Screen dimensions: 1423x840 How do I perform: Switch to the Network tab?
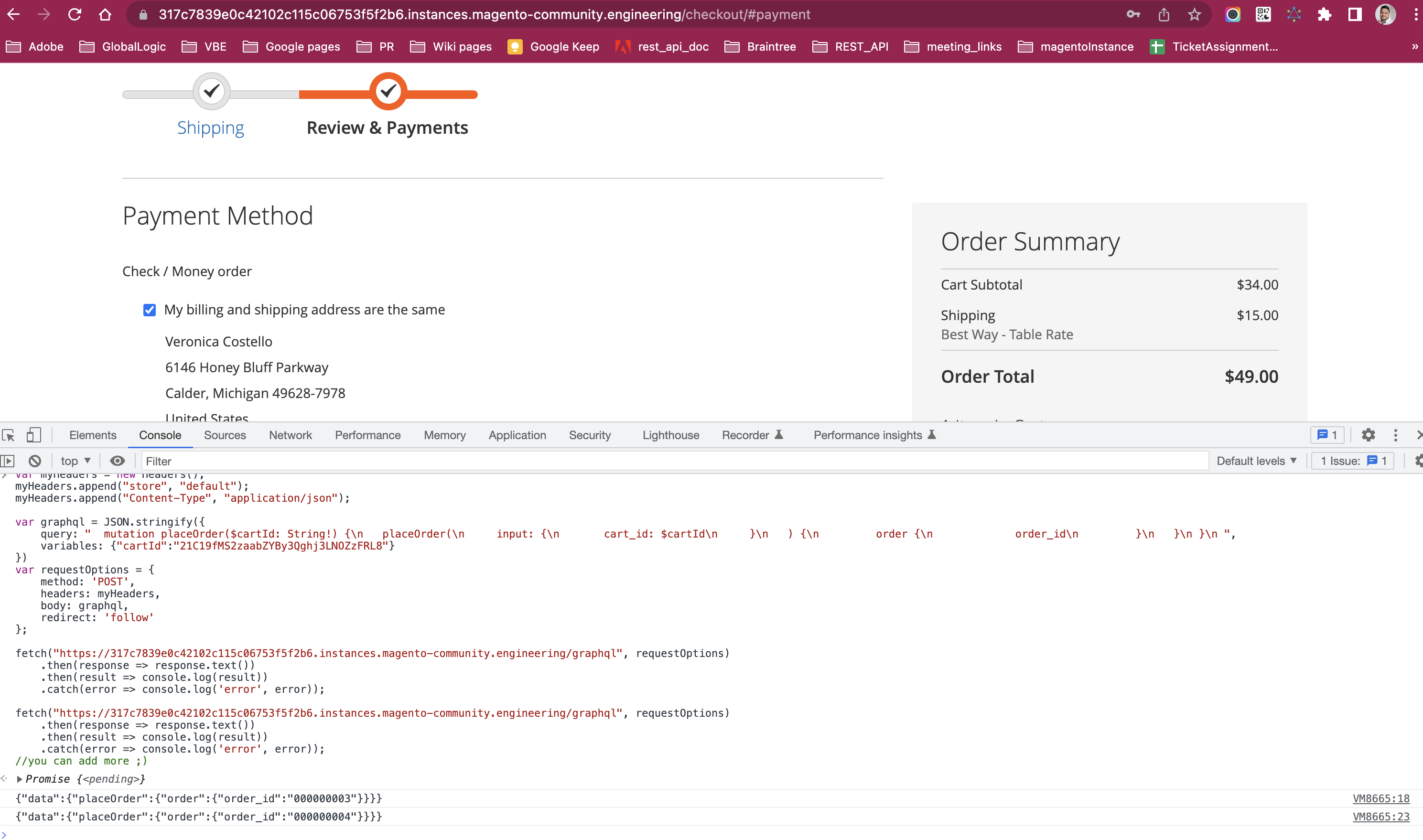(291, 435)
